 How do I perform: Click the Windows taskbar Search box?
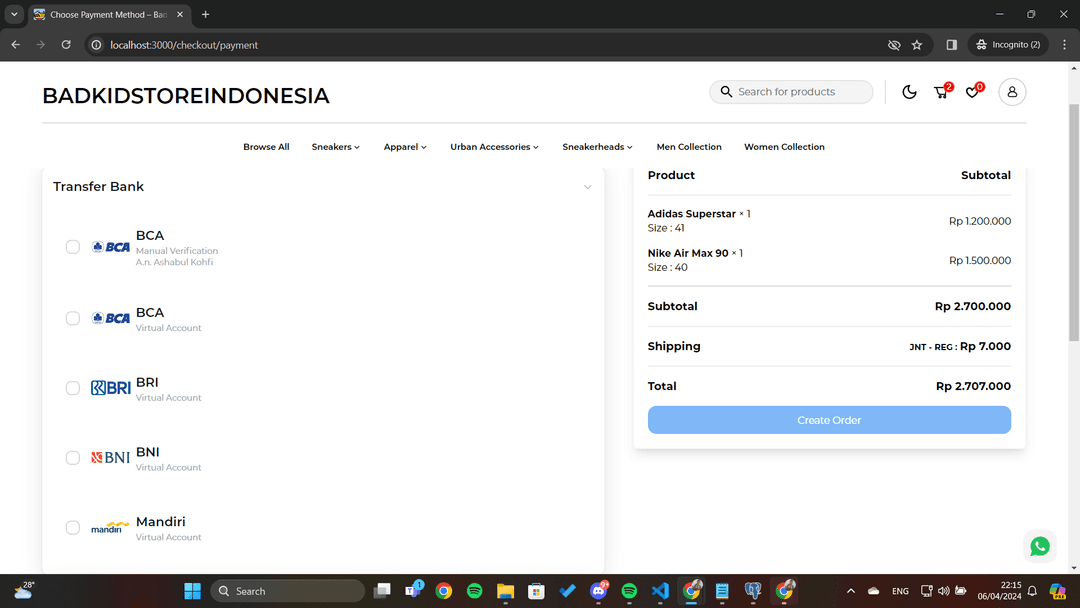pos(287,591)
